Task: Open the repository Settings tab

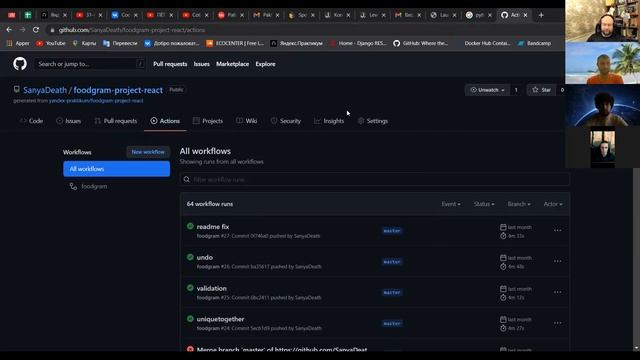Action: pos(373,121)
